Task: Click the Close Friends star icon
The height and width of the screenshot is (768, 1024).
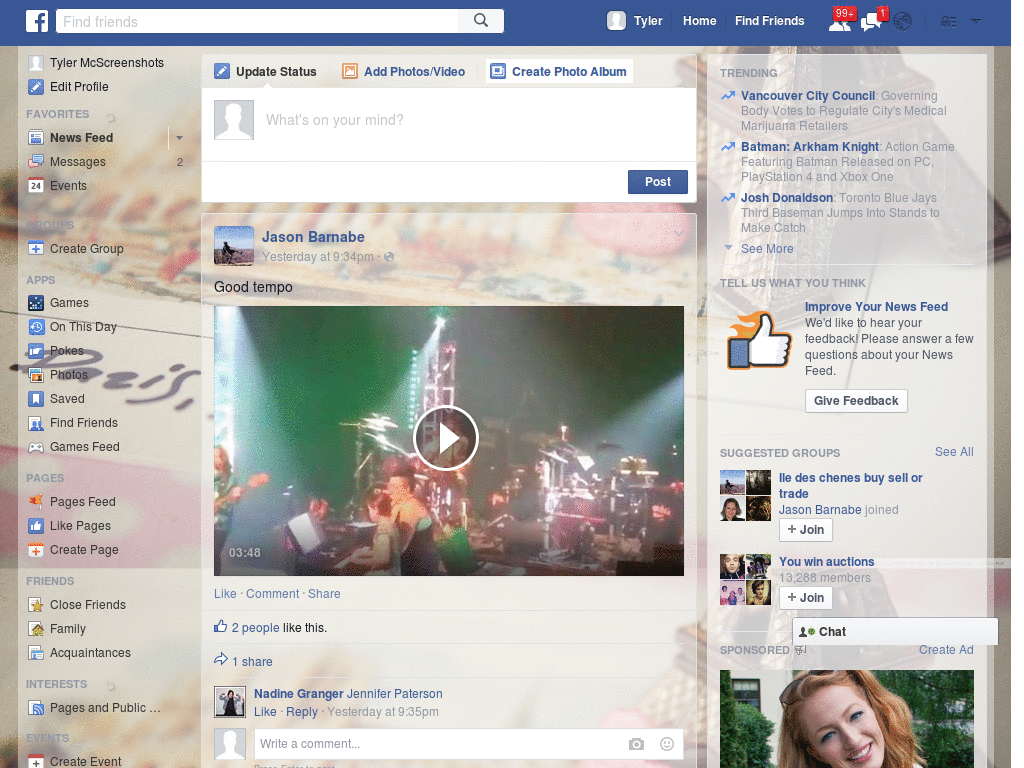Action: [x=36, y=605]
